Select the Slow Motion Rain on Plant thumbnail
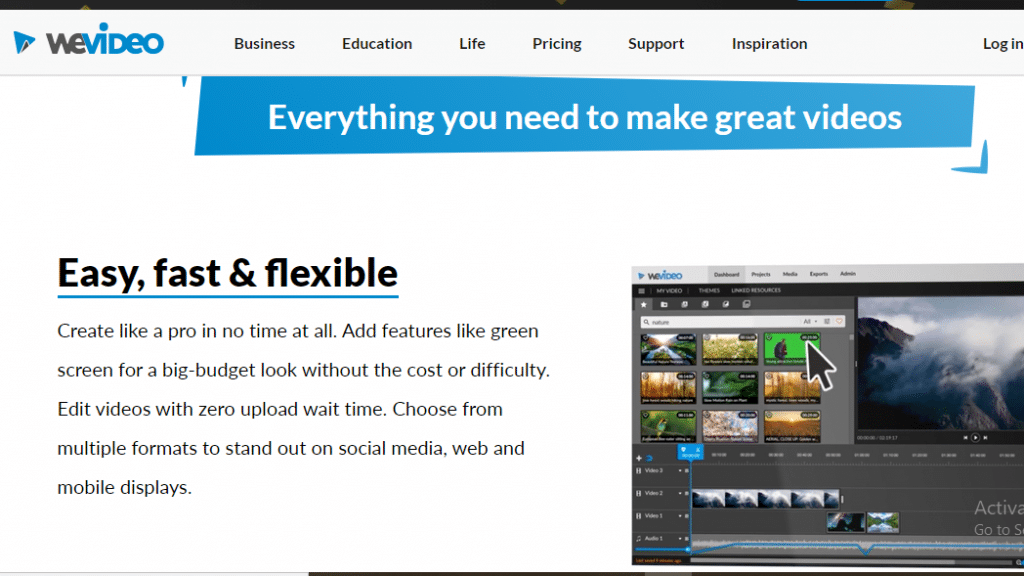 click(x=730, y=388)
